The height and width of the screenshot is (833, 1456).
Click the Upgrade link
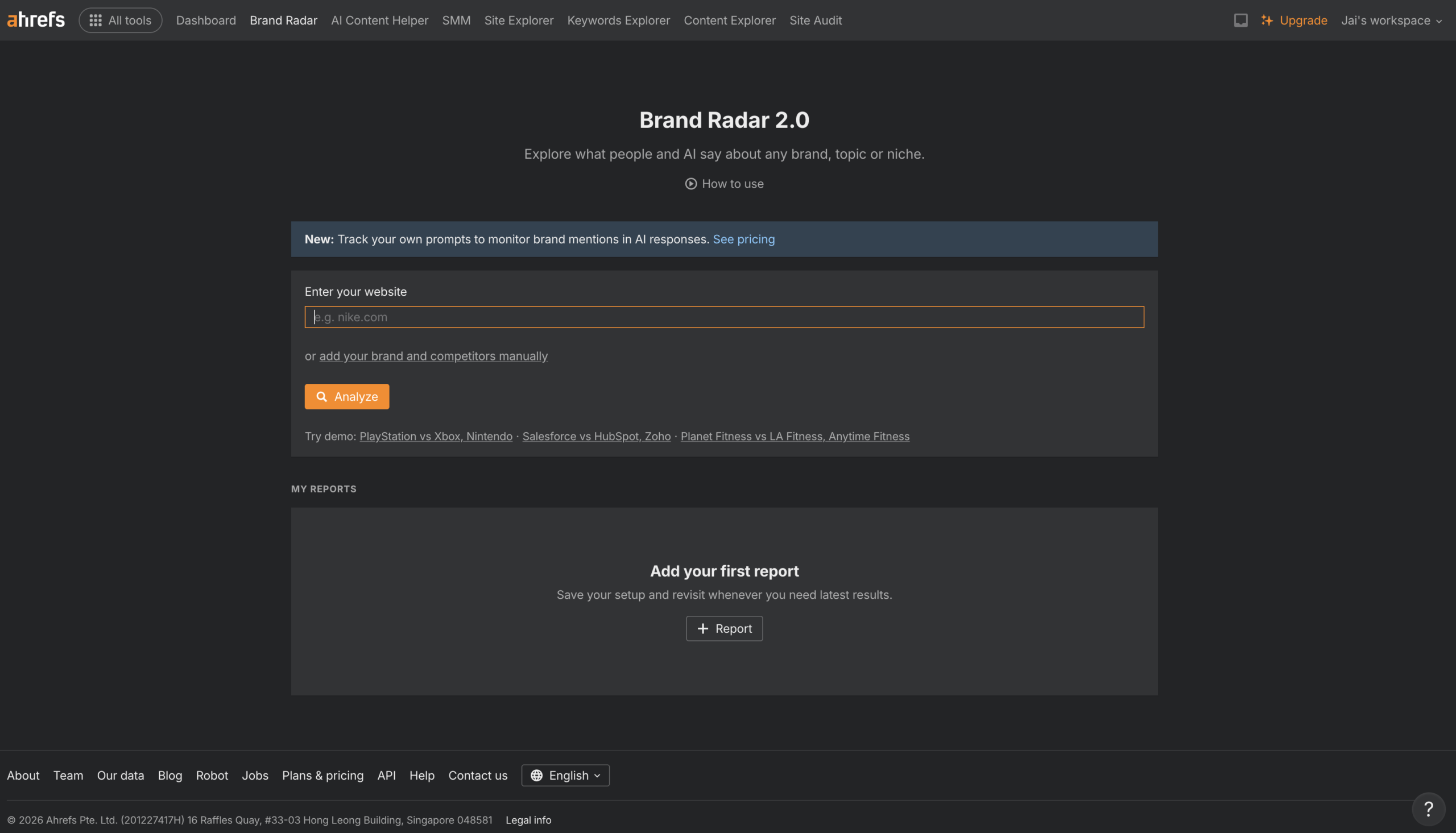pos(1294,20)
